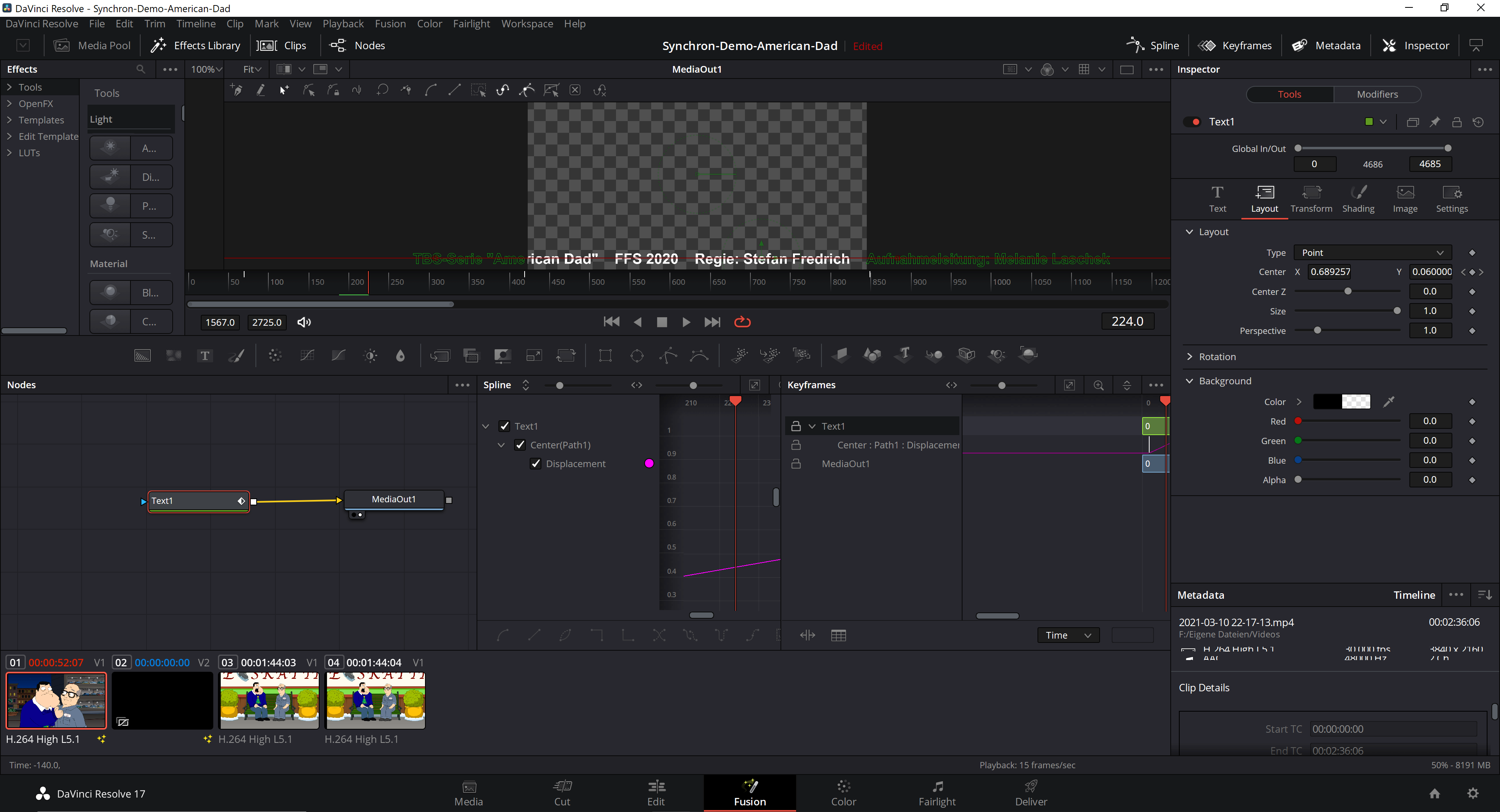Click the Brightness Contrast tool icon
The image size is (1500, 812).
(x=370, y=355)
